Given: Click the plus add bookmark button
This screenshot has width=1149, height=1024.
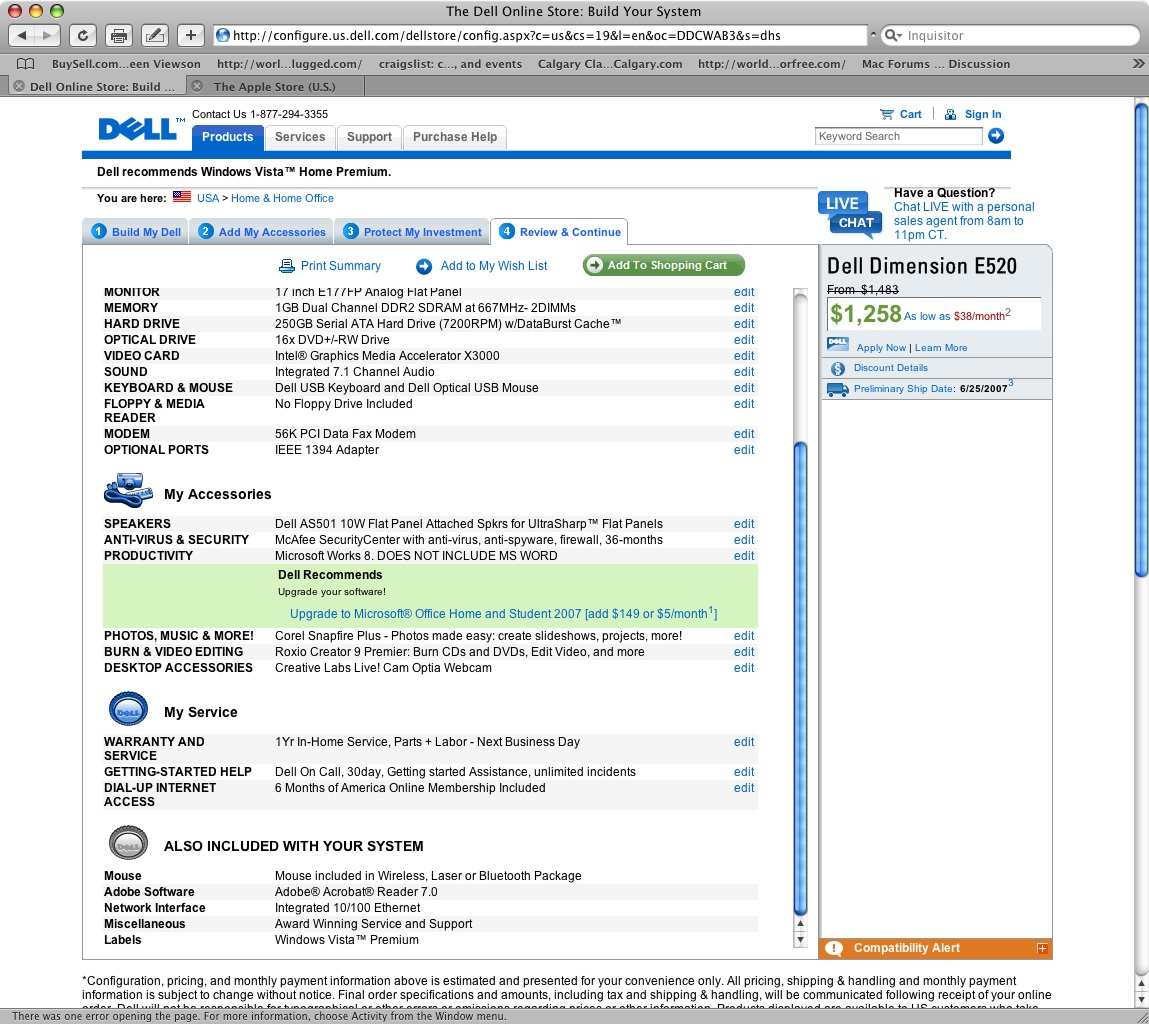Looking at the screenshot, I should point(191,34).
